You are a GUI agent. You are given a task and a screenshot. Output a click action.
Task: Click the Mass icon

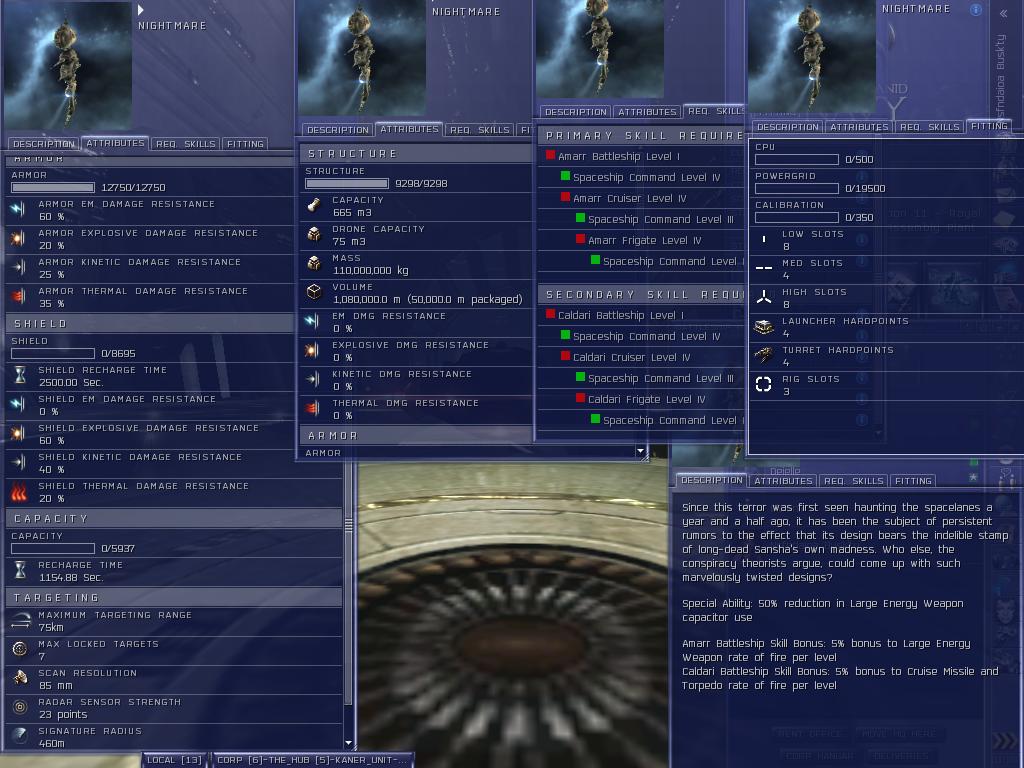click(314, 263)
